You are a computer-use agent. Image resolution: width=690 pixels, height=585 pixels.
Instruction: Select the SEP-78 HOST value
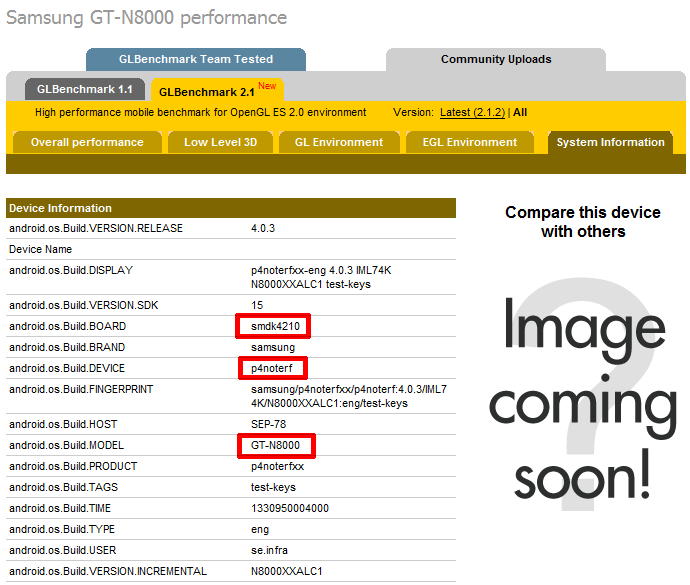(268, 424)
